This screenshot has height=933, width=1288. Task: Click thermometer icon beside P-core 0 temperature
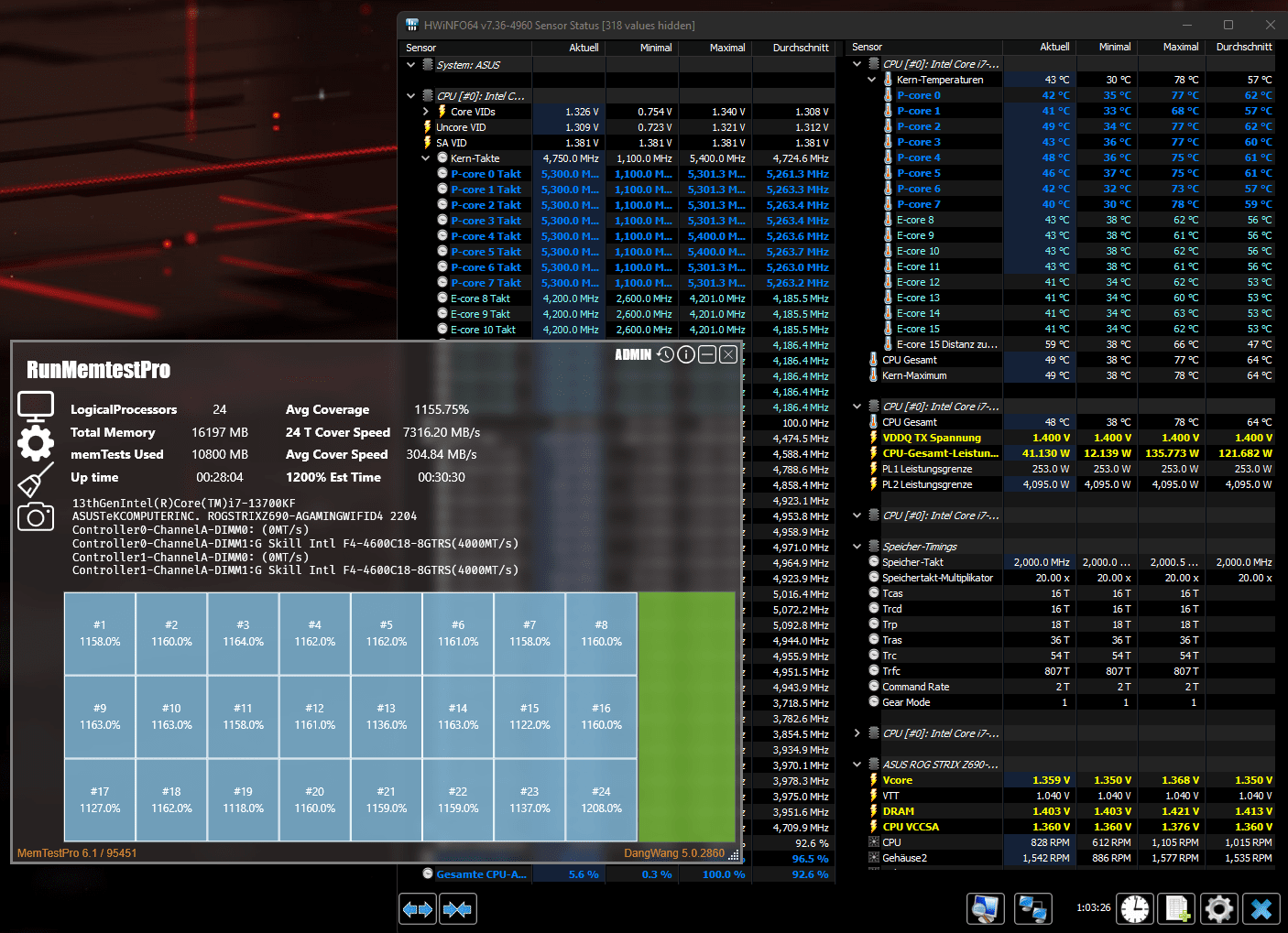888,95
